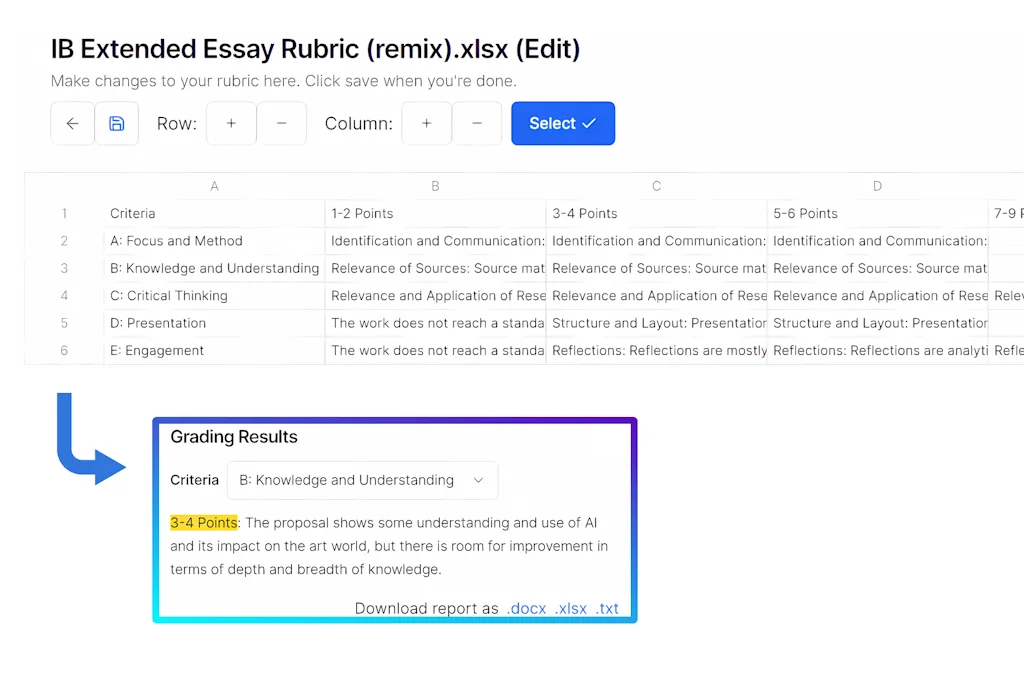Image resolution: width=1024 pixels, height=690 pixels.
Task: Click the cell labeled 1-2 Points
Action: [362, 213]
